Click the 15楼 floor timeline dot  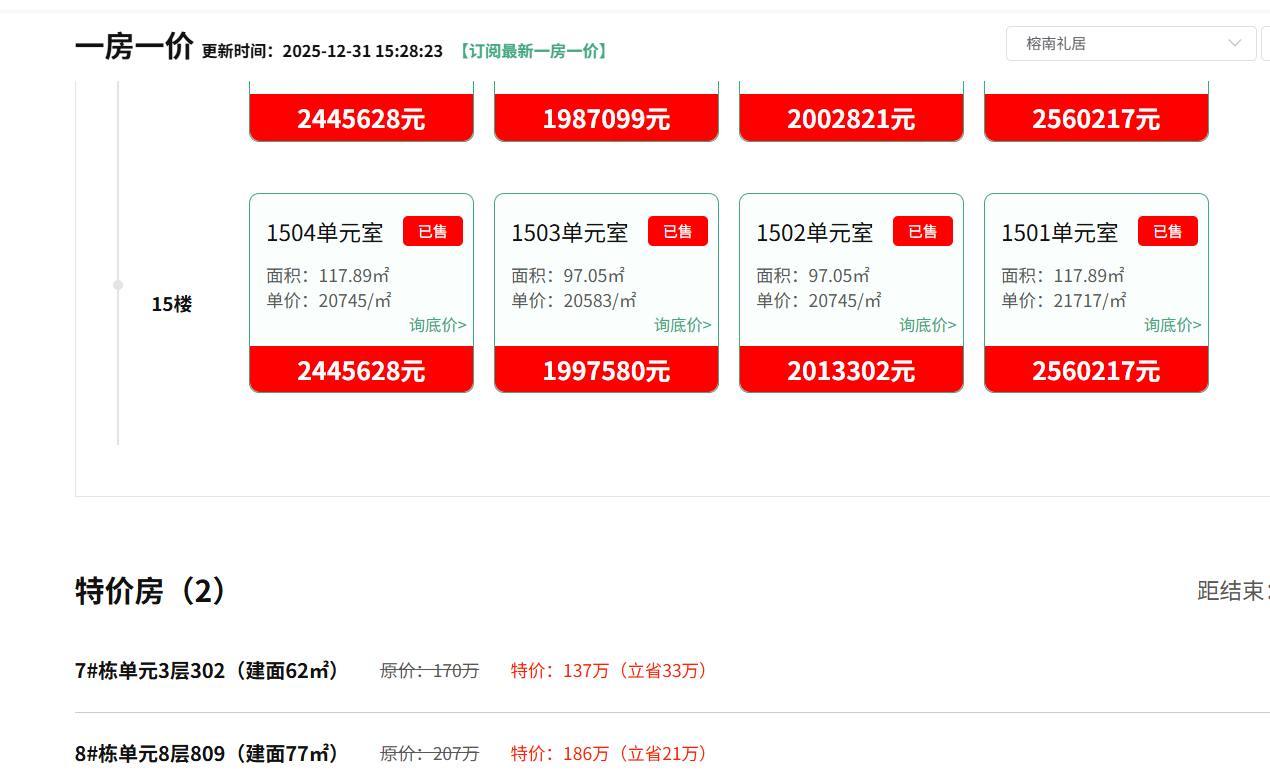point(118,285)
